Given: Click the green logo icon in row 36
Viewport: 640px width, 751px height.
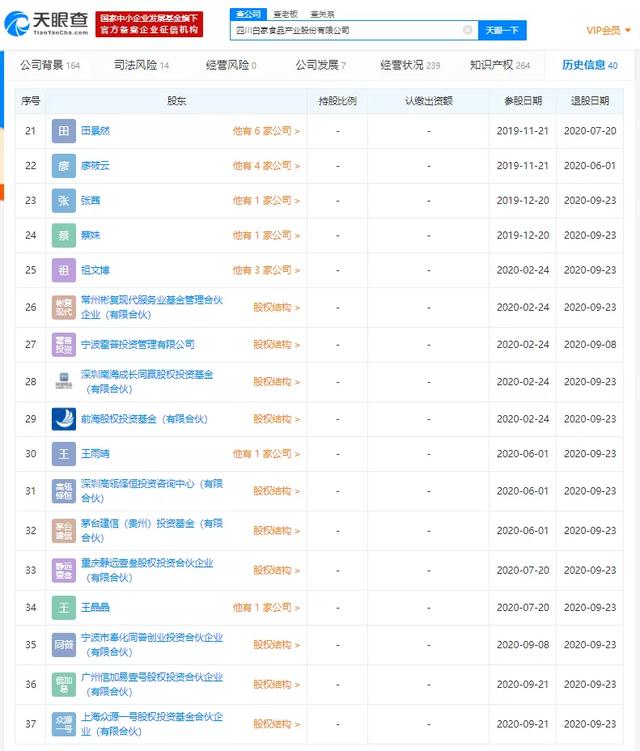Looking at the screenshot, I should tap(64, 684).
